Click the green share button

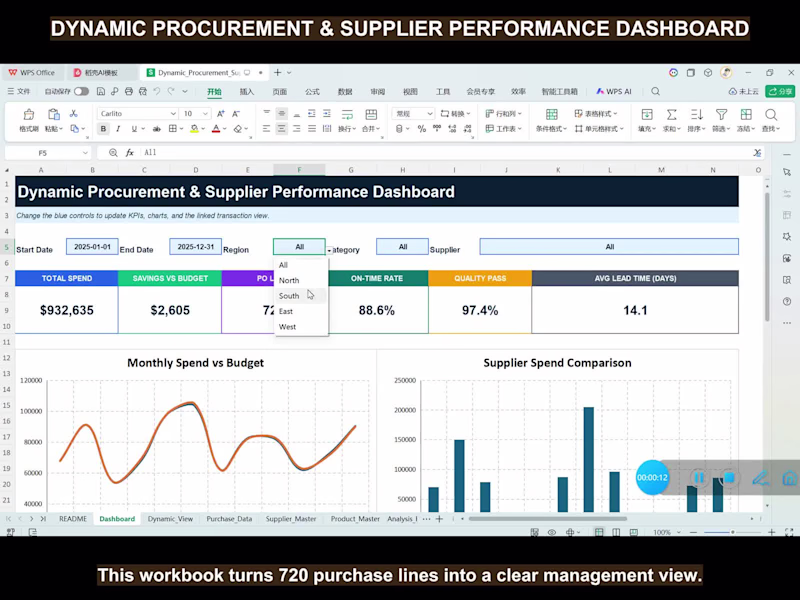780,91
